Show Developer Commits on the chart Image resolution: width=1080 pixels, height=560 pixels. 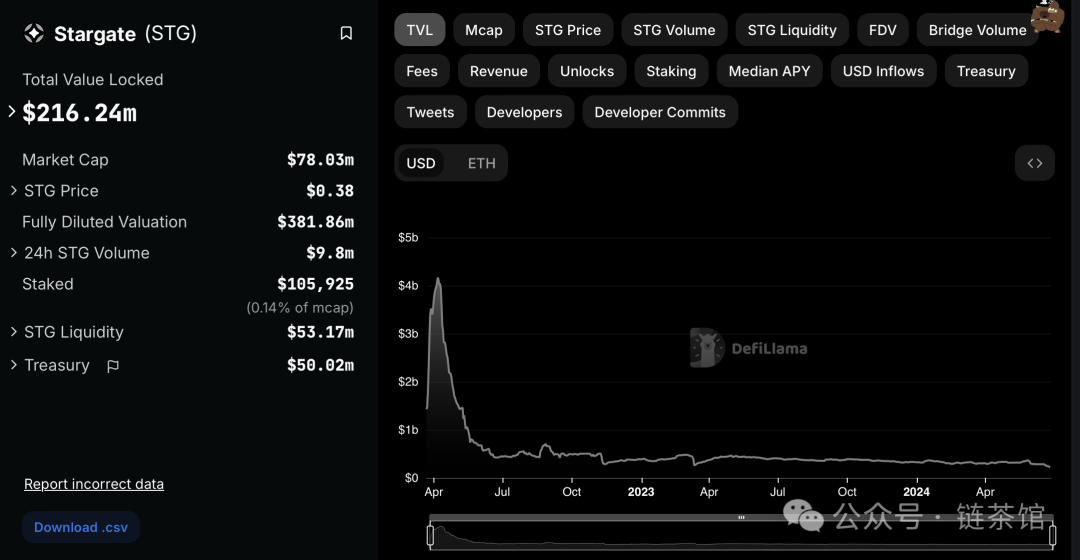[660, 112]
